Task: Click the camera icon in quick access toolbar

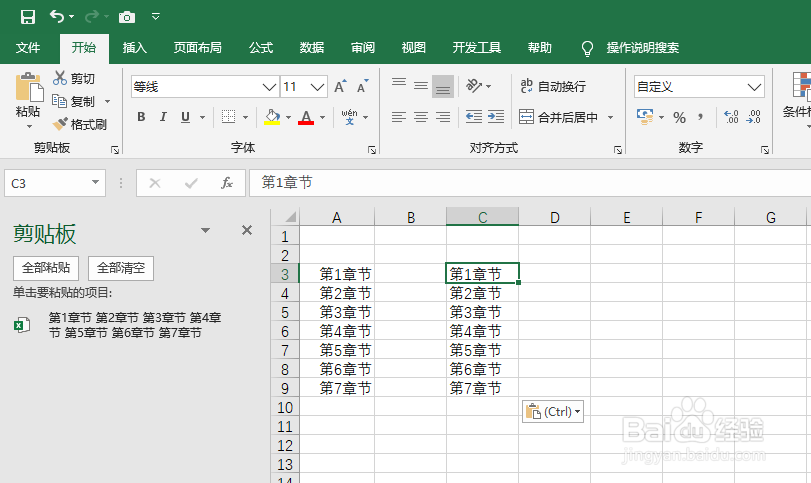Action: point(127,18)
